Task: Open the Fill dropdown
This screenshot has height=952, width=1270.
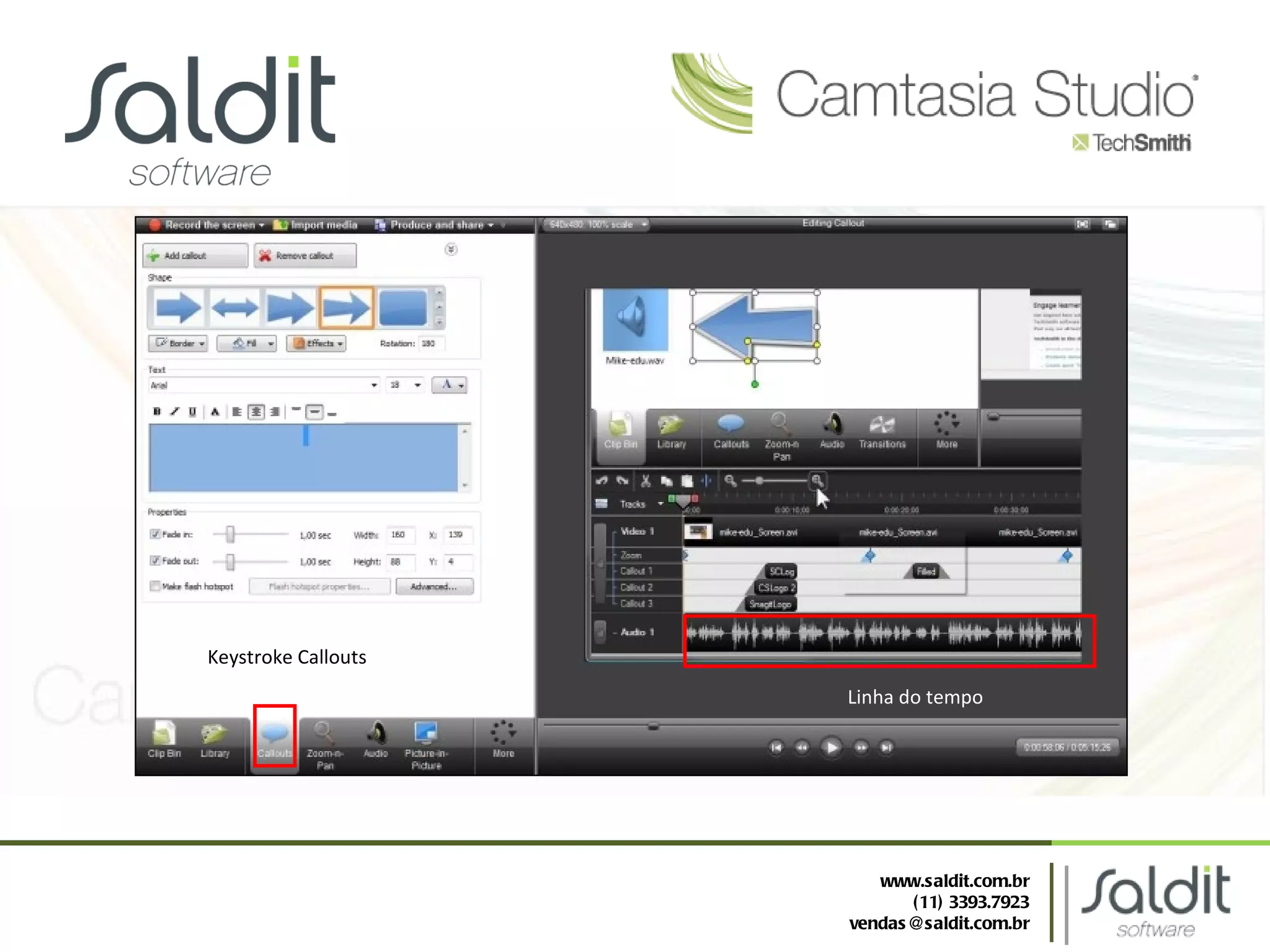Action: click(246, 343)
